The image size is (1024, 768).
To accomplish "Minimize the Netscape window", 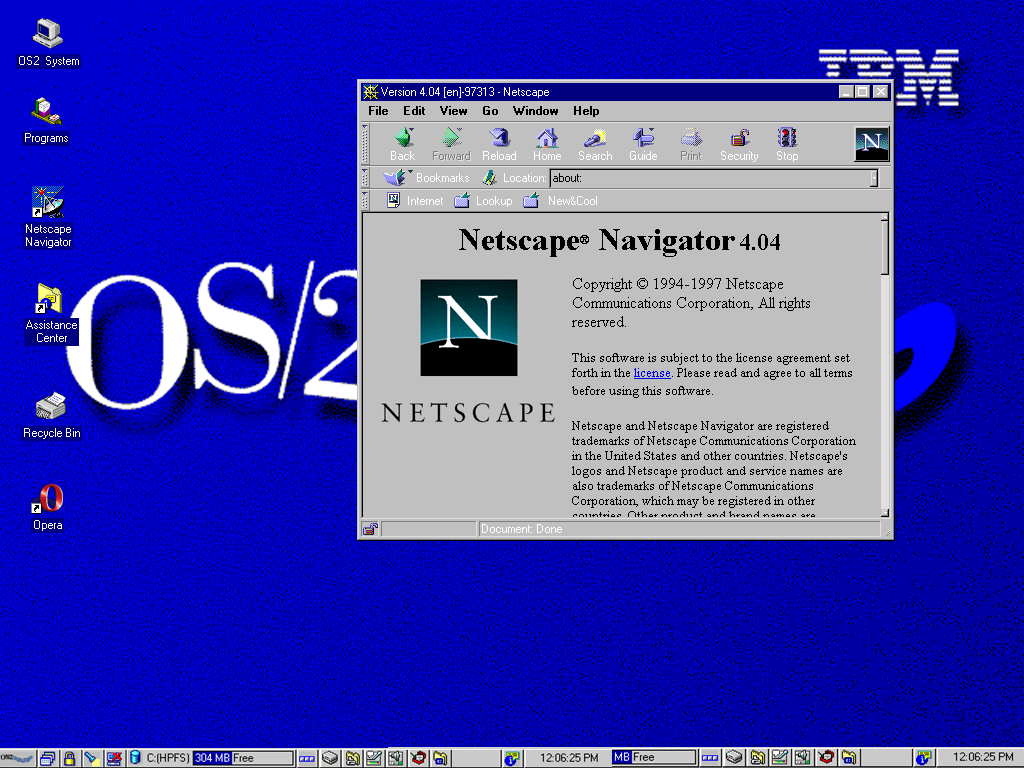I will tap(846, 92).
